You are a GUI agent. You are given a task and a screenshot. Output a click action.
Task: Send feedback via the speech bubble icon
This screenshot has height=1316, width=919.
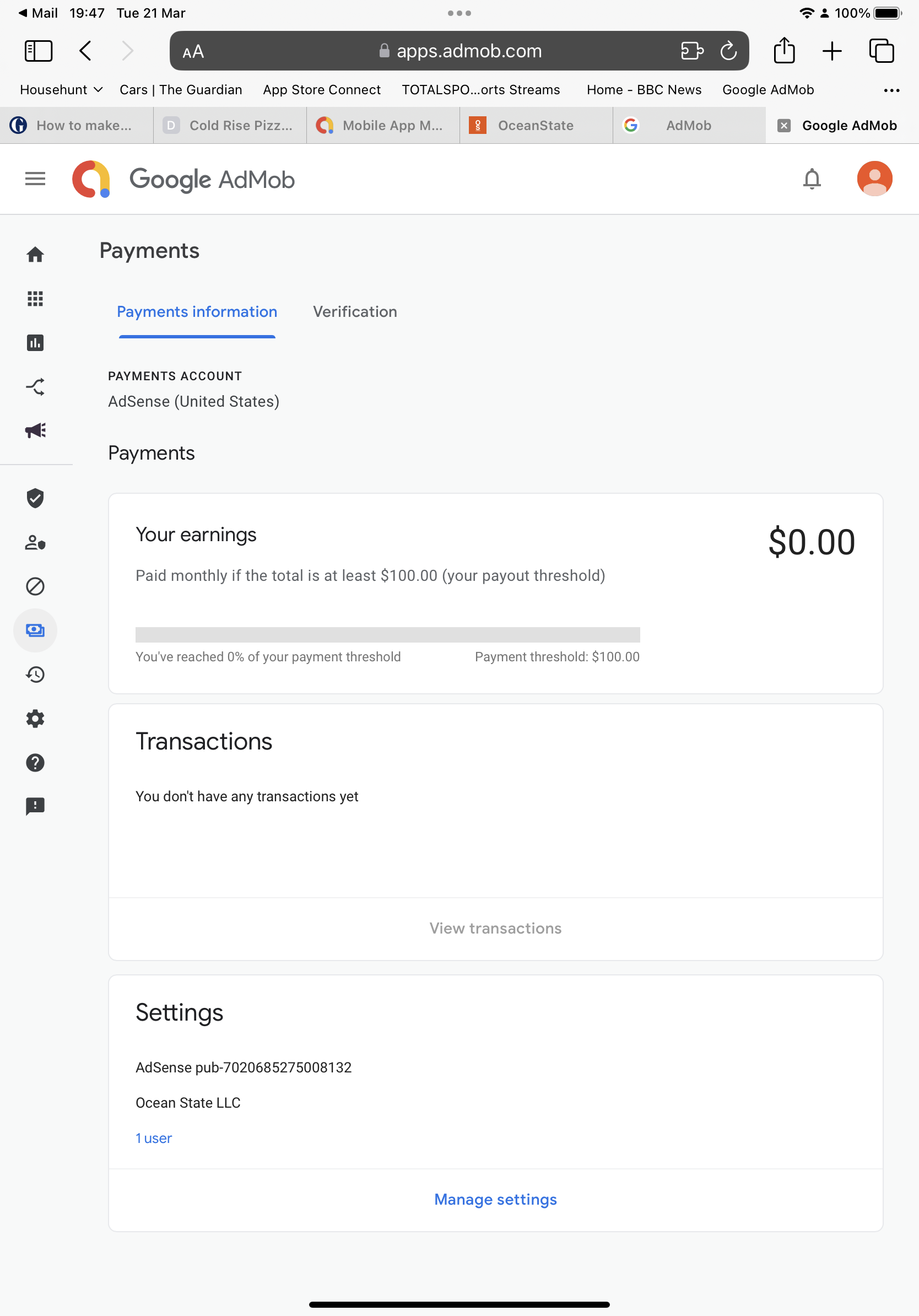[x=35, y=806]
